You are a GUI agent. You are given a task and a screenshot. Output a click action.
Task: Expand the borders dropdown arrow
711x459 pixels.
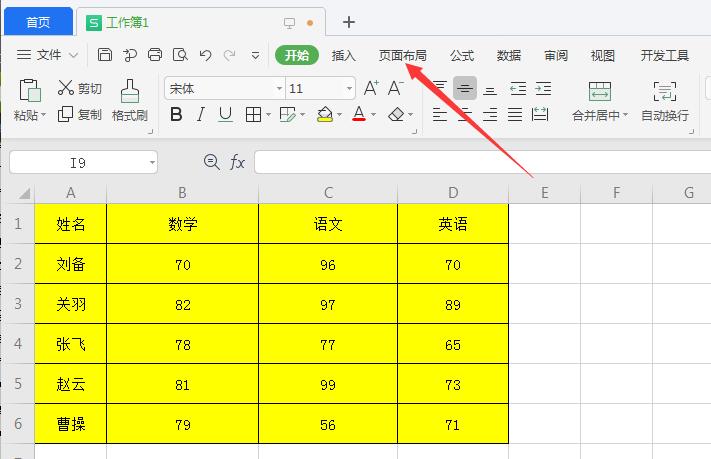point(268,115)
